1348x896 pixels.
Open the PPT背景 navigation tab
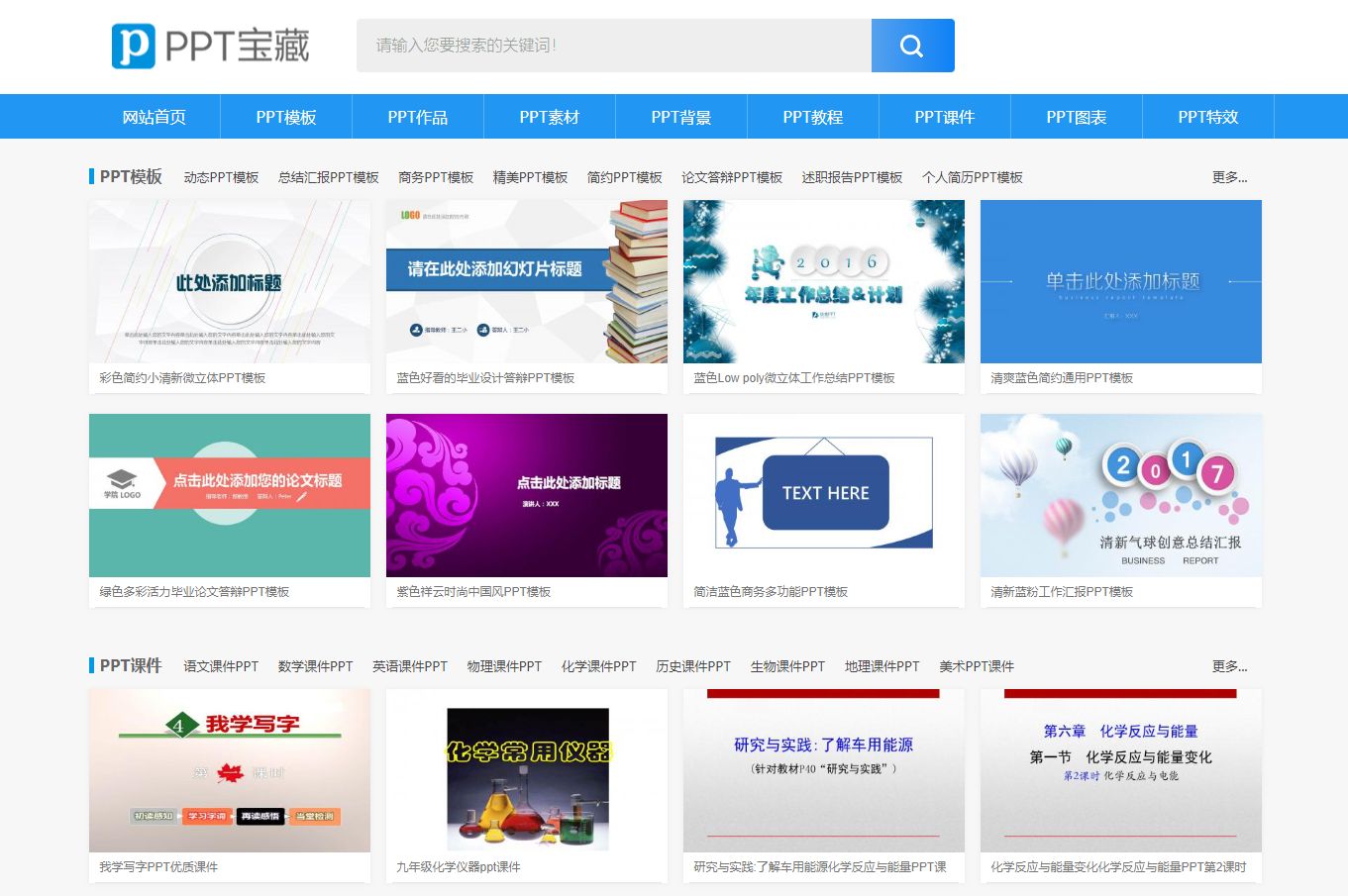[x=681, y=117]
